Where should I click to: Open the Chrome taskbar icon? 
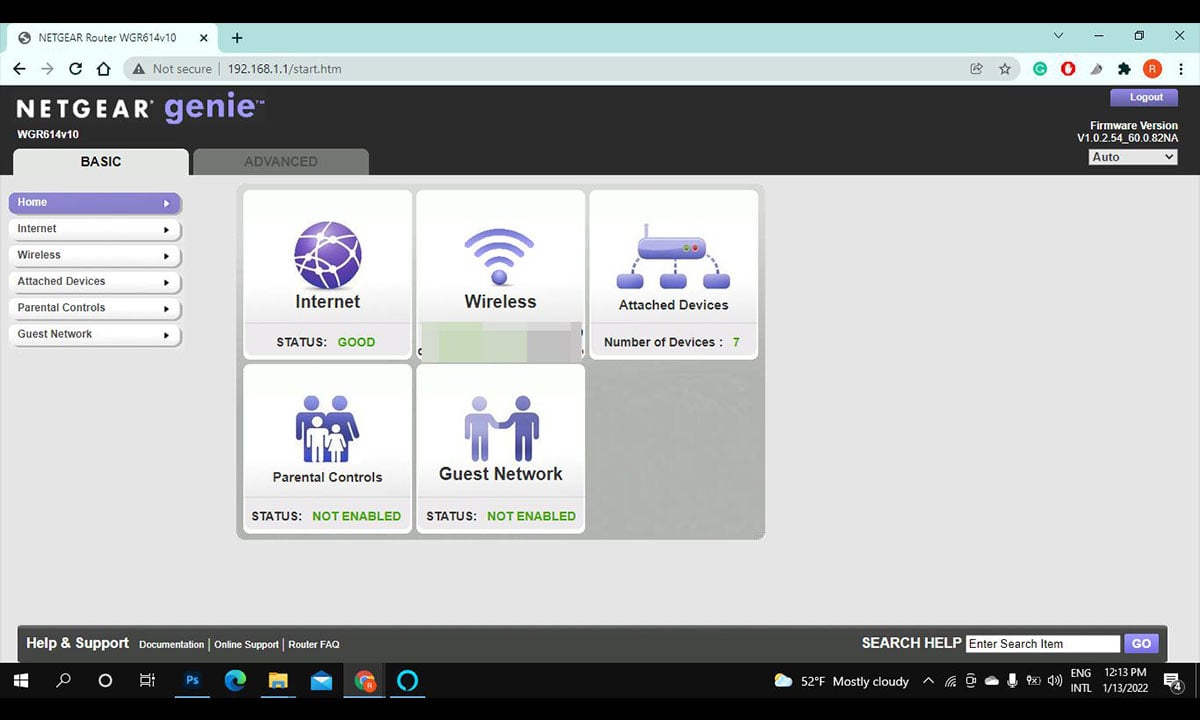click(x=364, y=681)
